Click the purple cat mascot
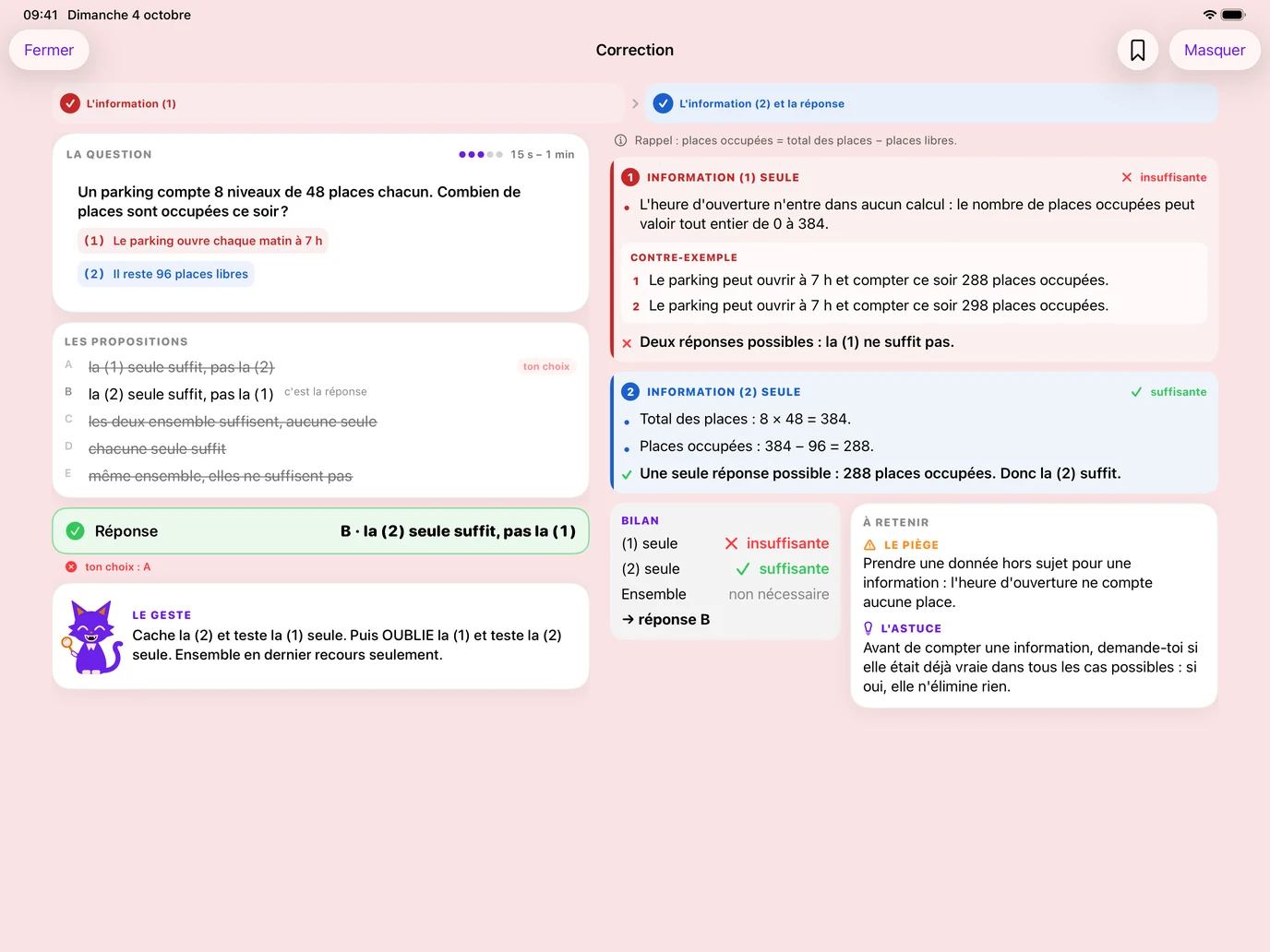The width and height of the screenshot is (1270, 952). pos(91,637)
